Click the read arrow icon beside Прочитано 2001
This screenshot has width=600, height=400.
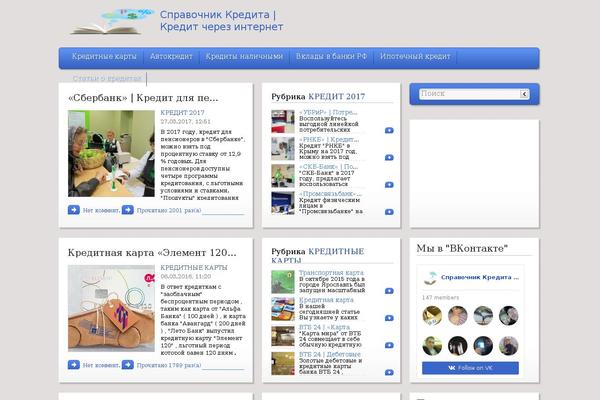pyautogui.click(x=128, y=210)
